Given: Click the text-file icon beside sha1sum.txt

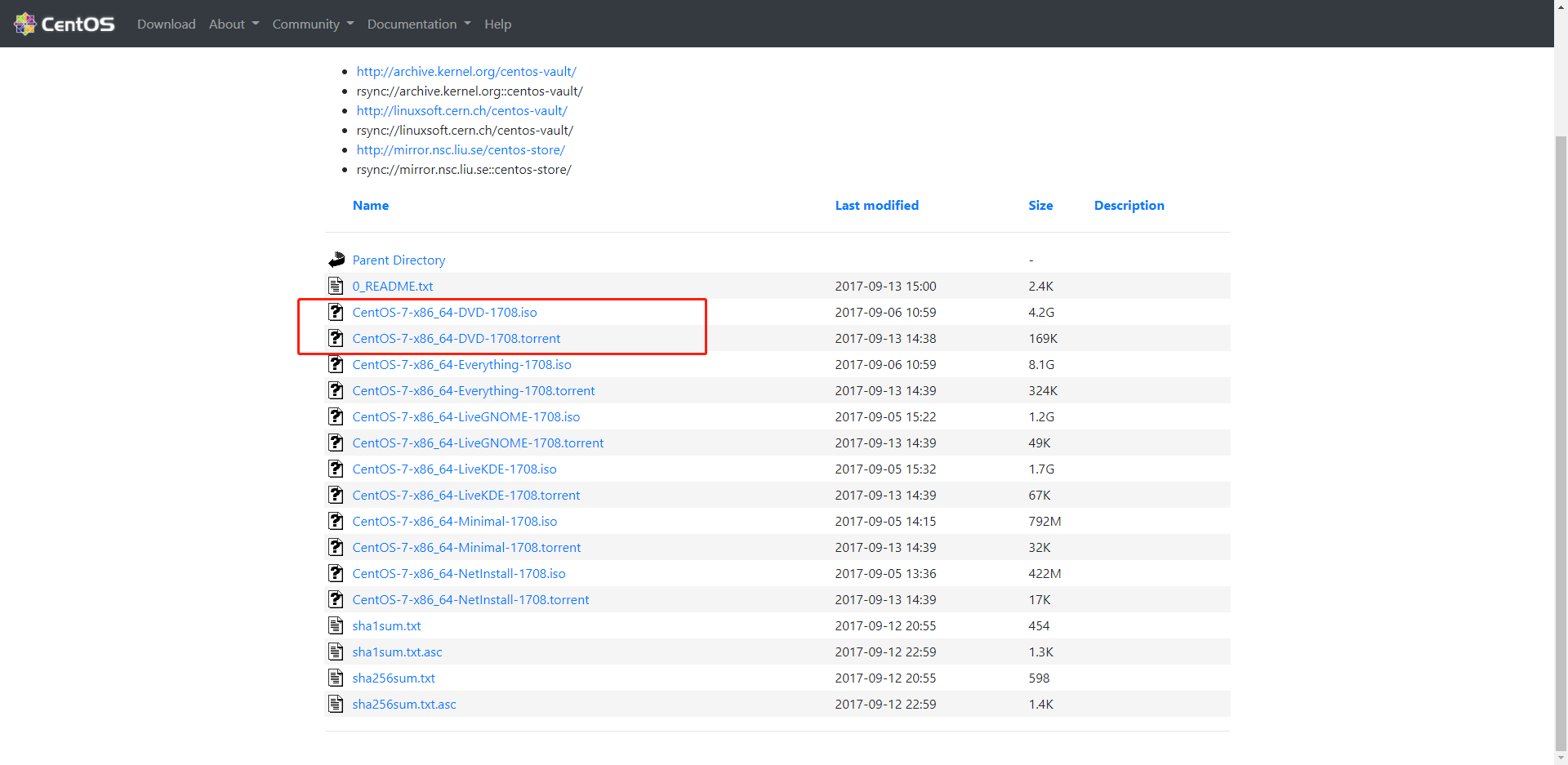Looking at the screenshot, I should click(x=336, y=625).
